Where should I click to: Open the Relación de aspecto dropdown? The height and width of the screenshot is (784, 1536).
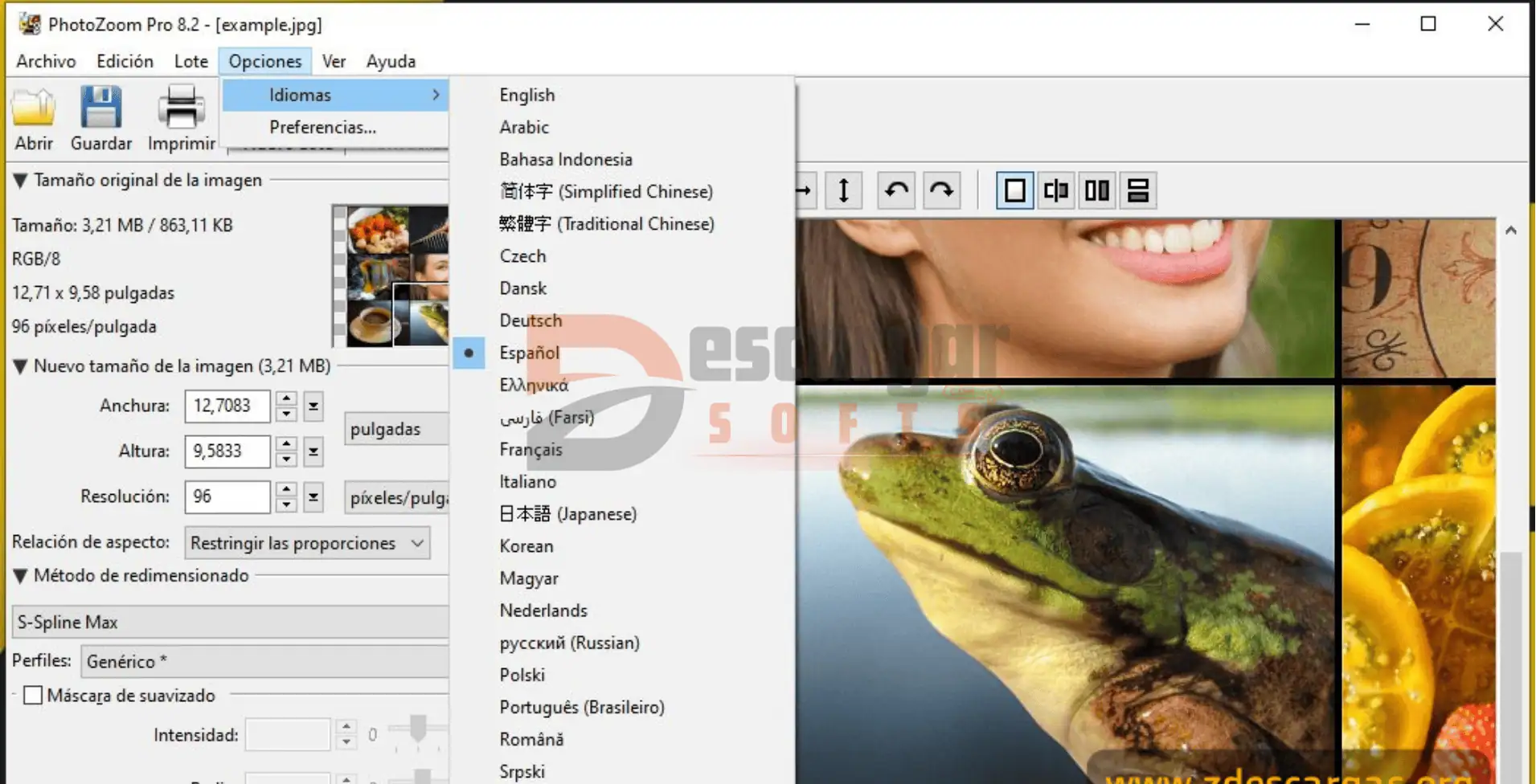(307, 543)
